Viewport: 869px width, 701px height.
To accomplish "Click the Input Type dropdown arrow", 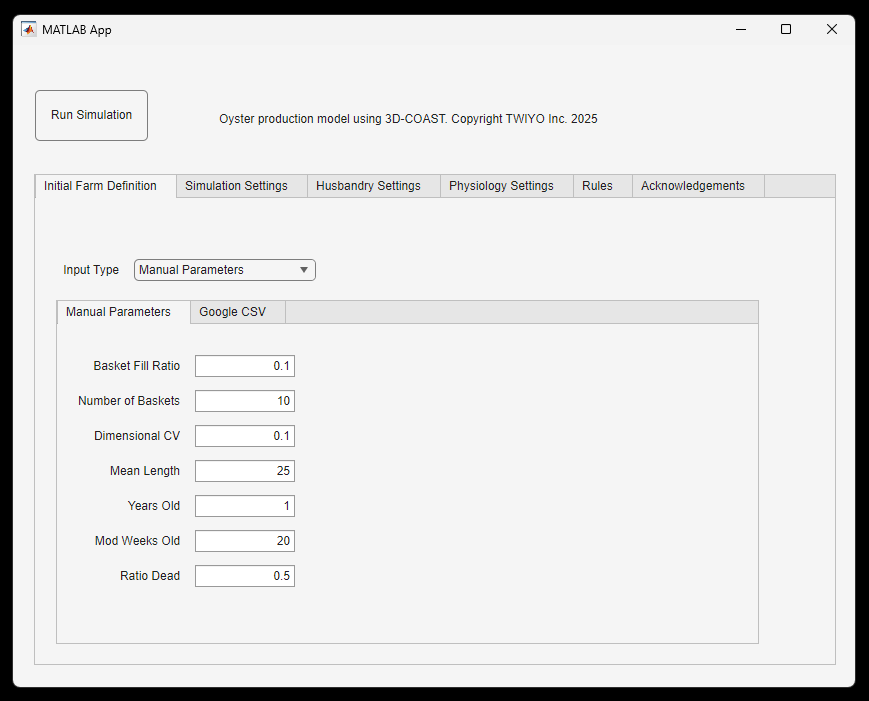I will (303, 270).
